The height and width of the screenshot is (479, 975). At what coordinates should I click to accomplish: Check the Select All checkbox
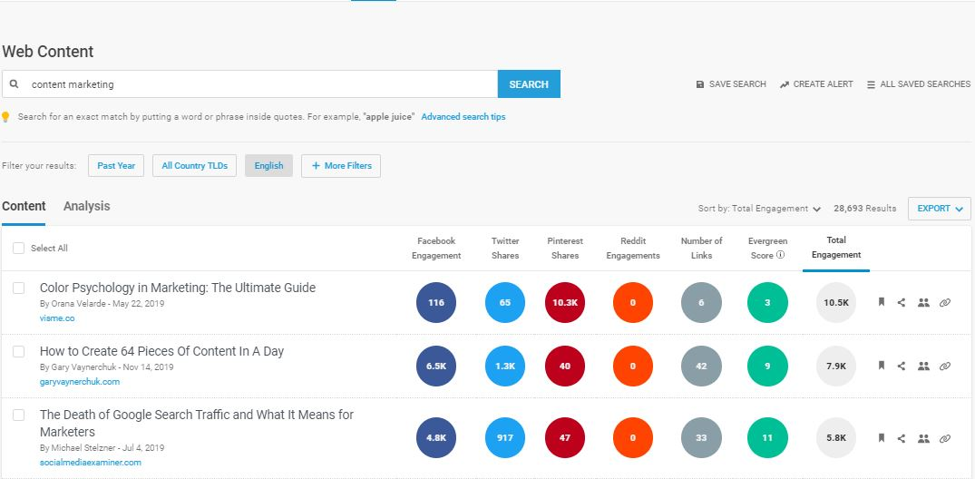[x=18, y=248]
